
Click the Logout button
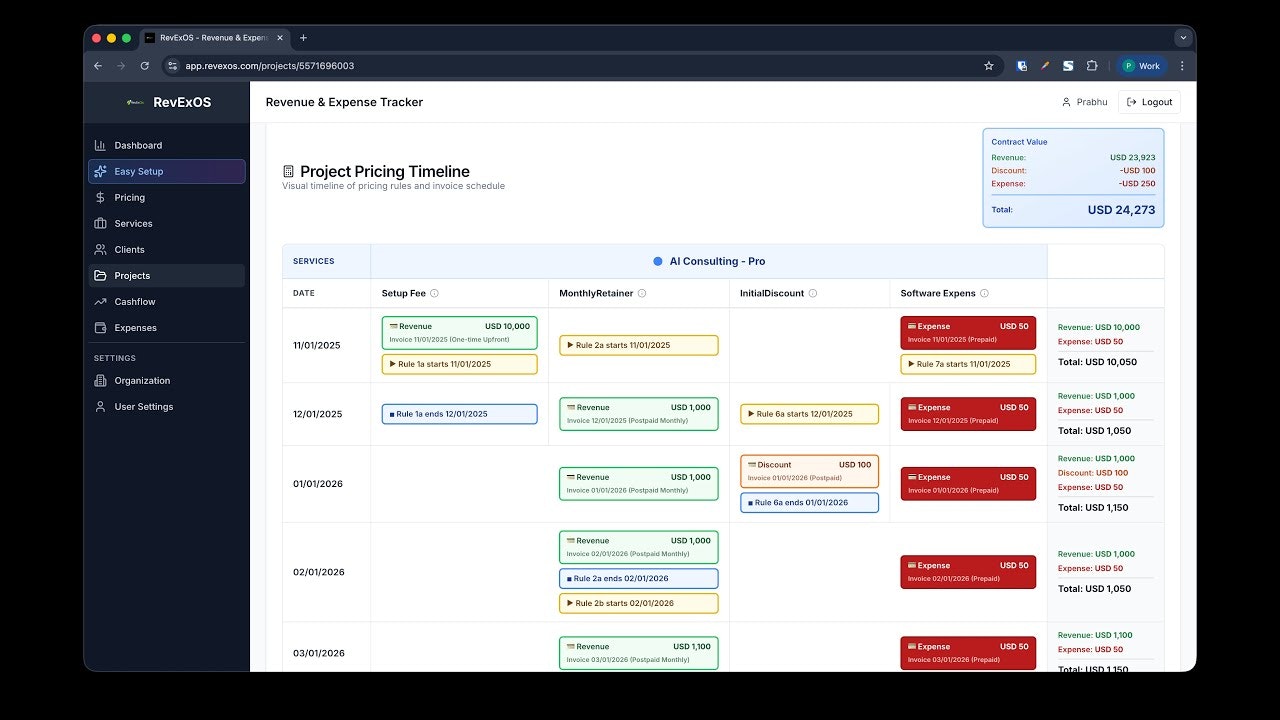point(1149,102)
